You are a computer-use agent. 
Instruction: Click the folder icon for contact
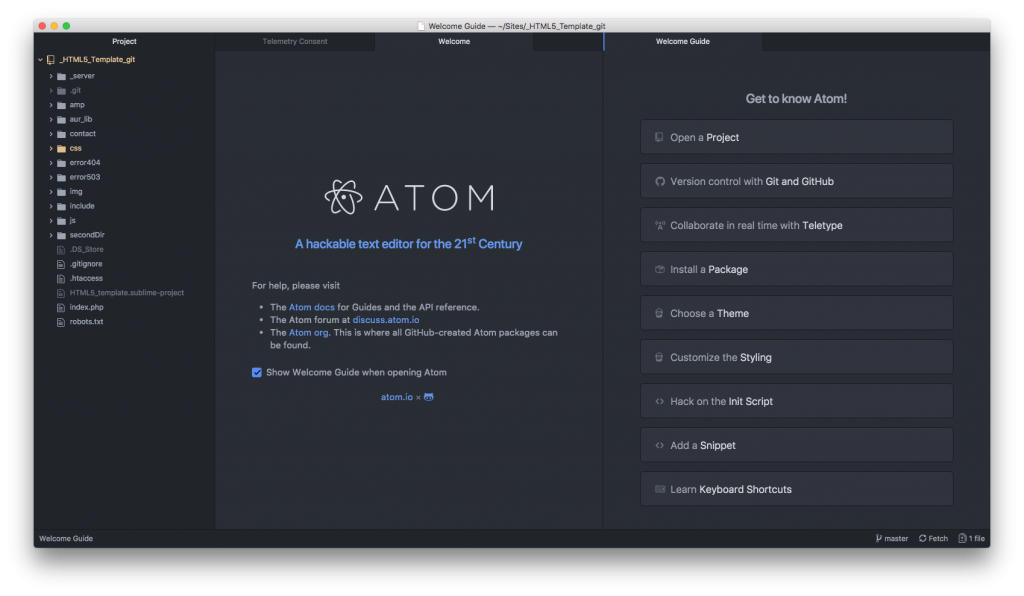[61, 134]
